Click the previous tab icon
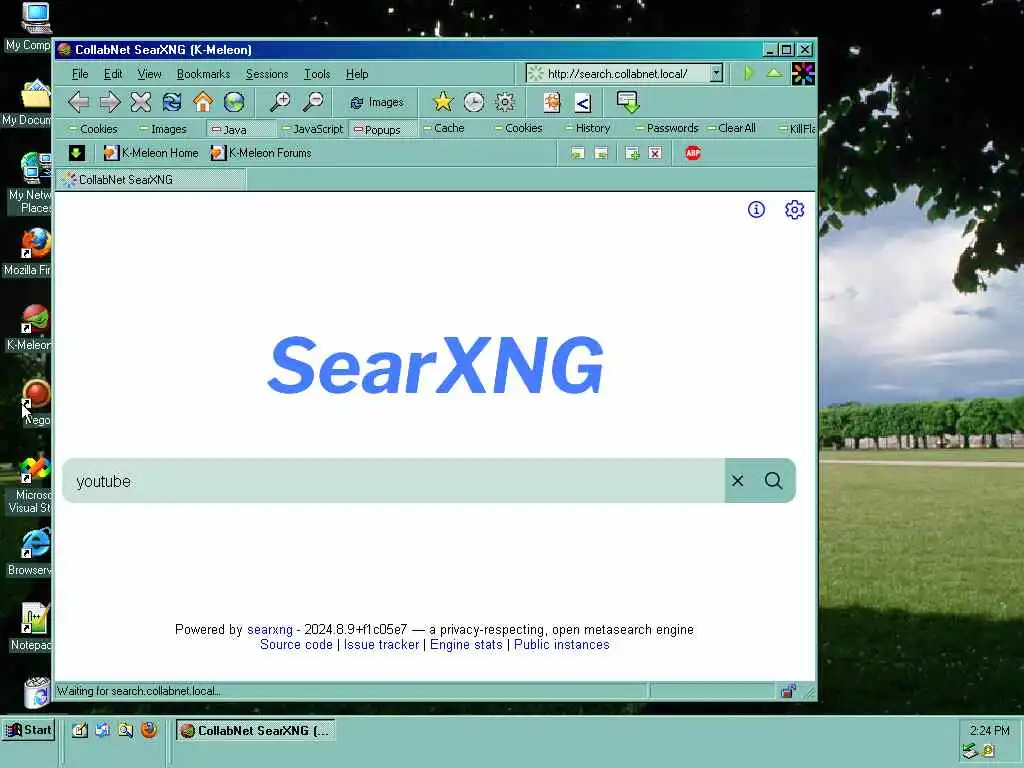The height and width of the screenshot is (768, 1024). pos(577,153)
